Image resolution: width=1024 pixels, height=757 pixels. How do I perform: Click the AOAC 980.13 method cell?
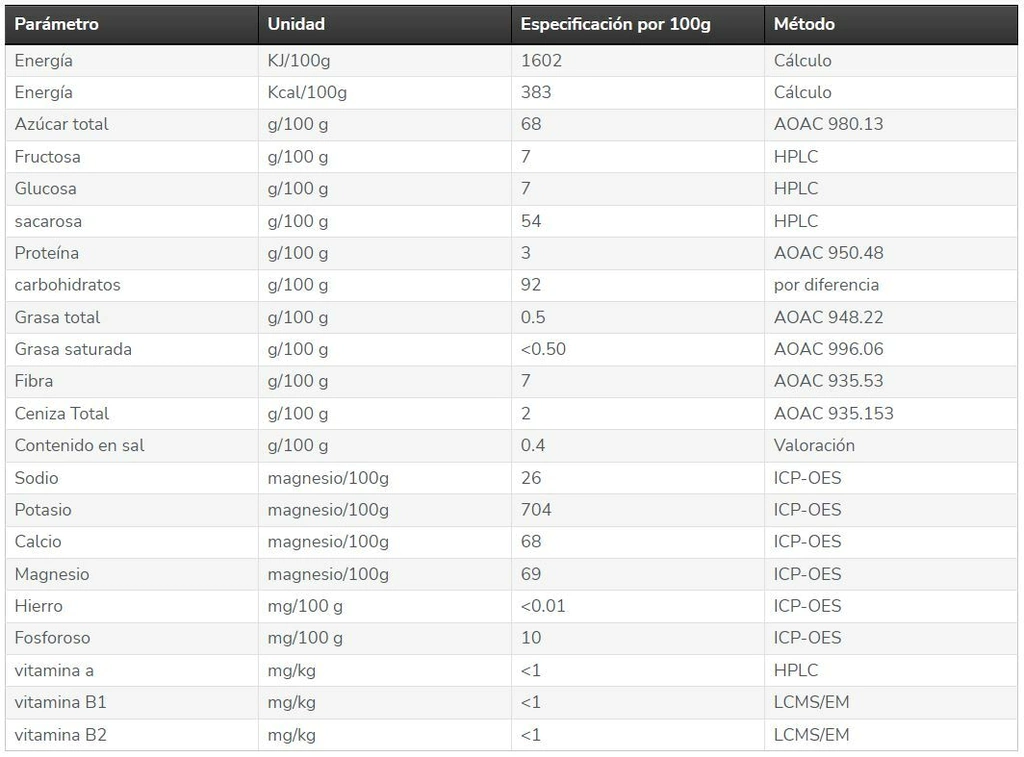point(829,124)
